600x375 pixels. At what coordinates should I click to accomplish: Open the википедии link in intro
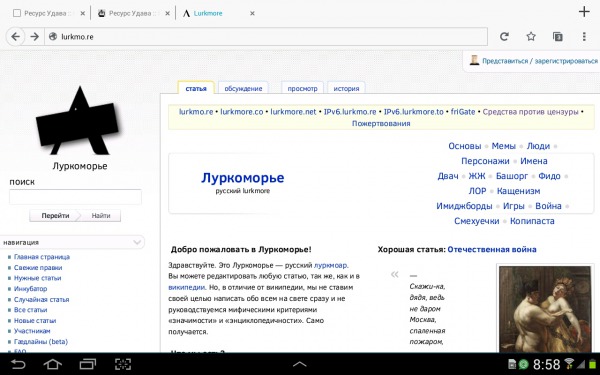coord(187,287)
